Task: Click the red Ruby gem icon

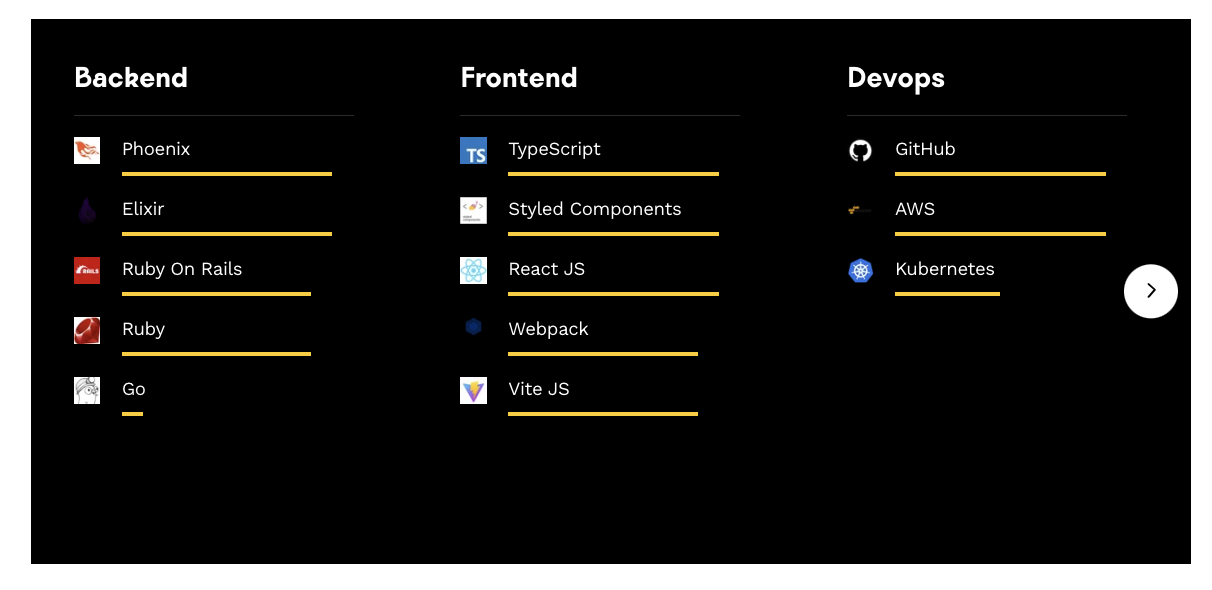Action: point(87,331)
